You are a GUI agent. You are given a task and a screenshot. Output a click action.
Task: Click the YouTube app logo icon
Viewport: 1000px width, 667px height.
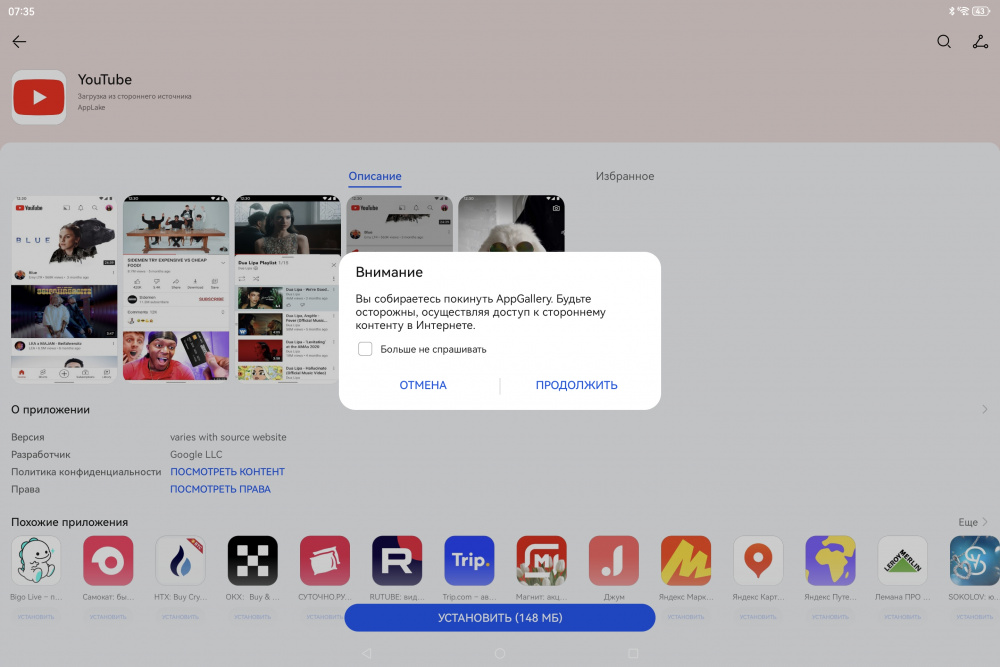coord(39,97)
